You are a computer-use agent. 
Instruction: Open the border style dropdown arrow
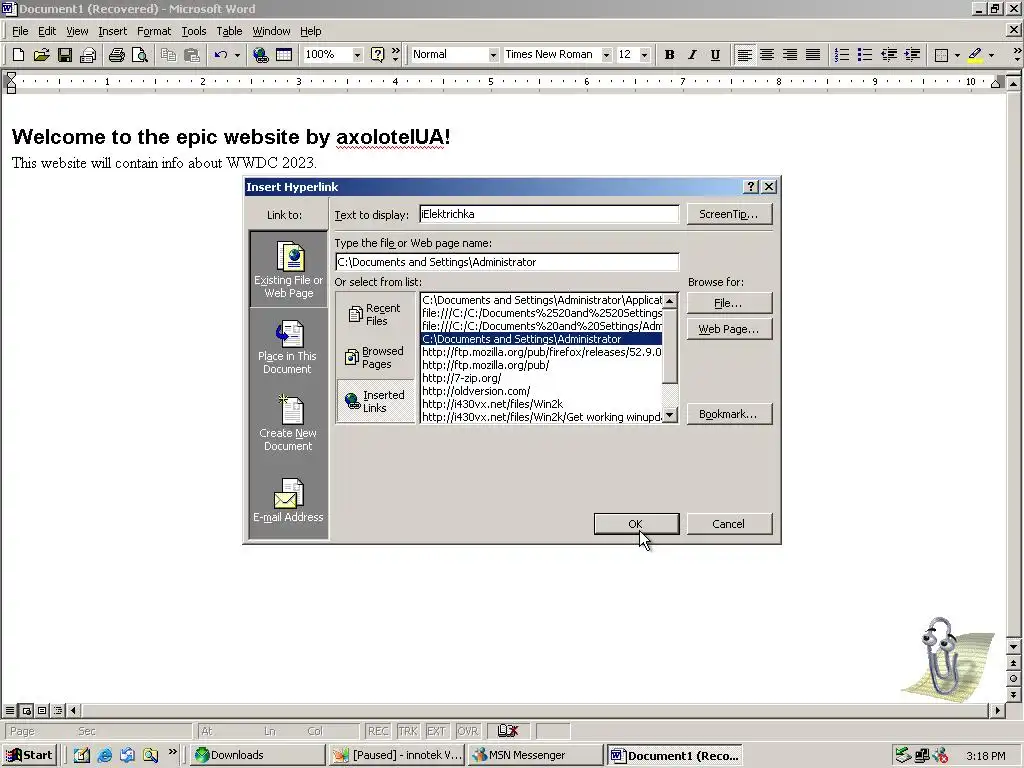[957, 55]
